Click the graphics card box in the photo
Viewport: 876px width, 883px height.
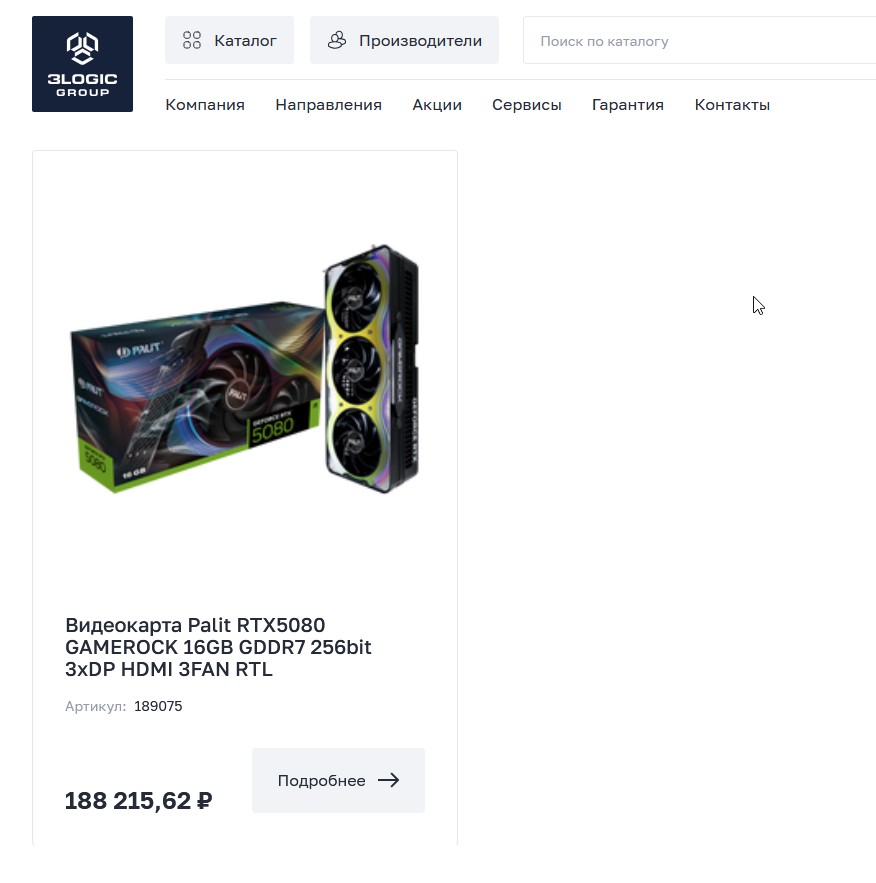(x=196, y=397)
